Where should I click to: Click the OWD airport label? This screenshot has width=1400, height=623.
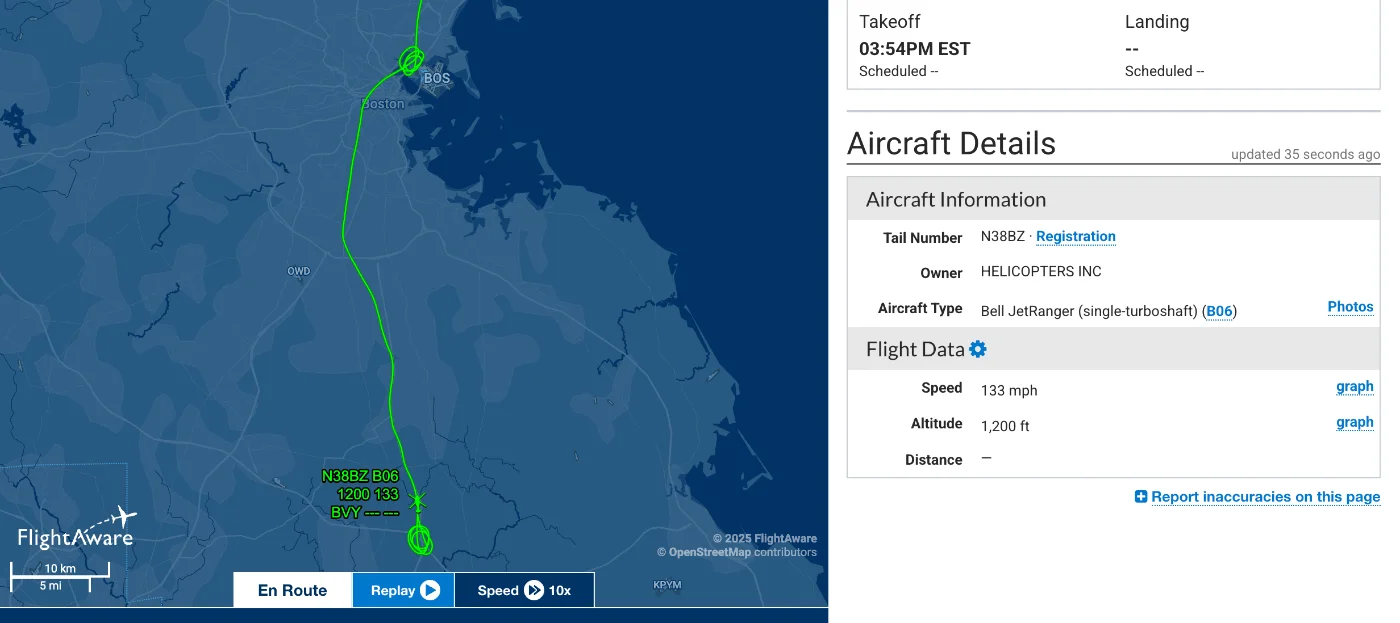(x=298, y=272)
